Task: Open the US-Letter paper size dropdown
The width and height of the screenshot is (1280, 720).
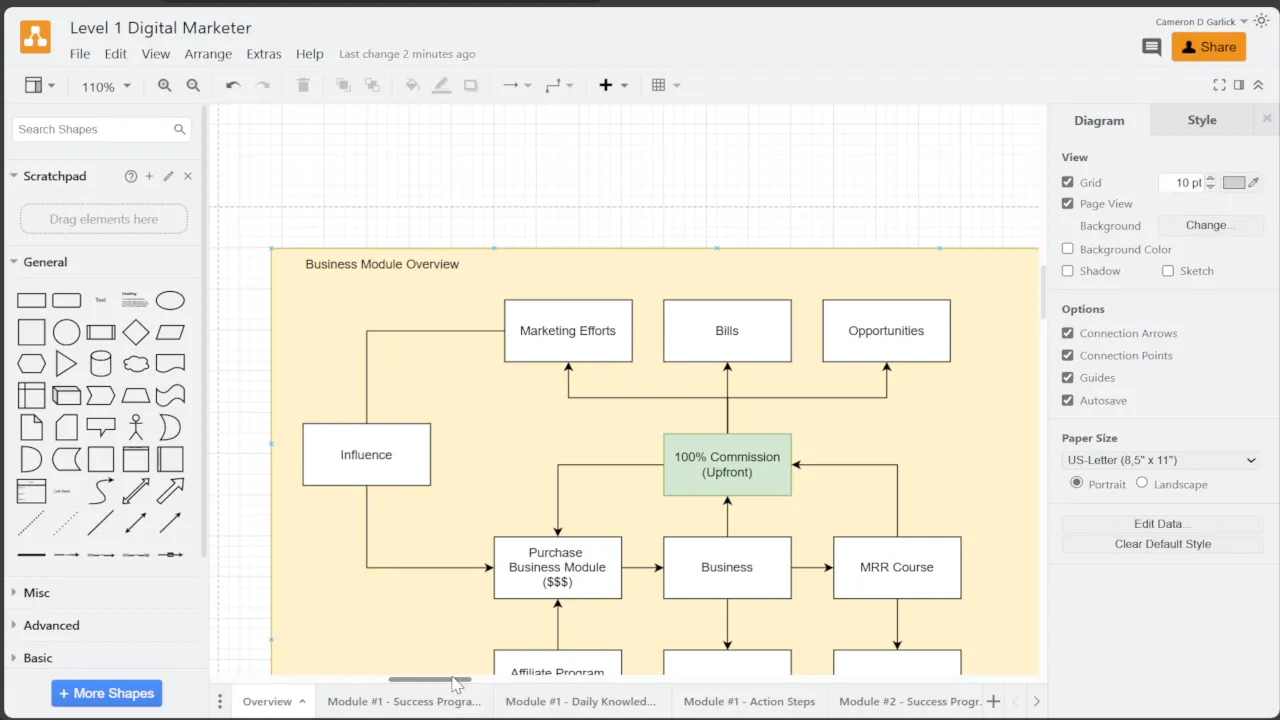Action: (x=1160, y=460)
